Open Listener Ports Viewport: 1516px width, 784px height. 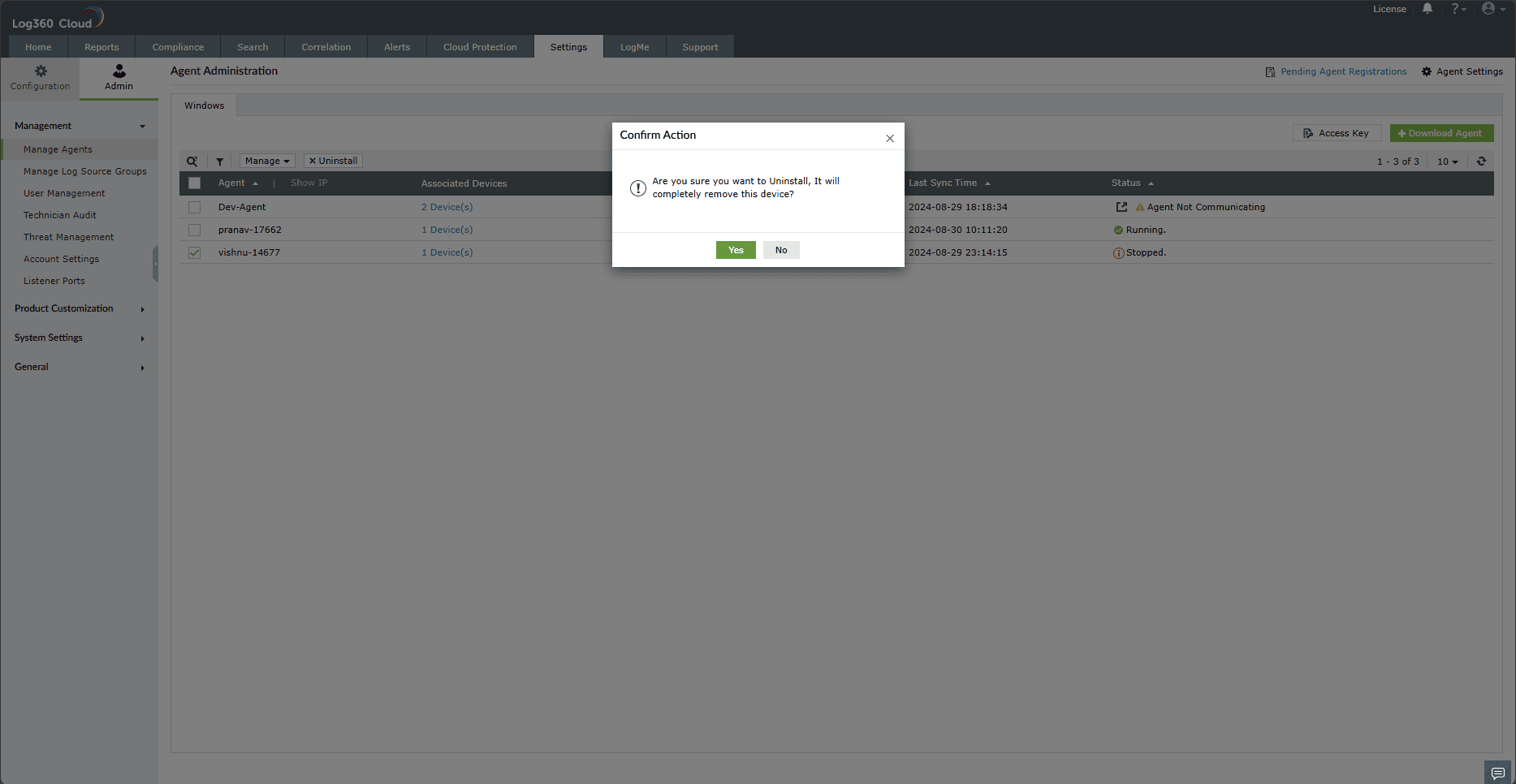tap(54, 281)
